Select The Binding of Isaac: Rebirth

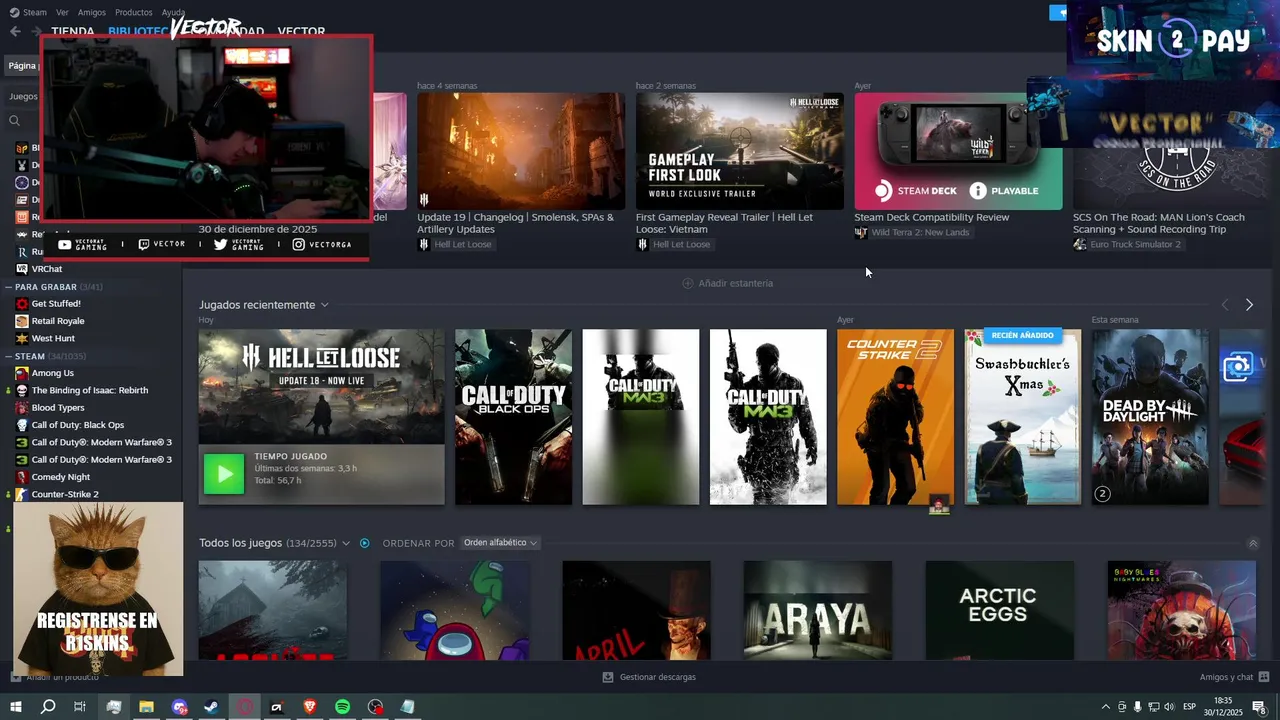click(x=90, y=390)
